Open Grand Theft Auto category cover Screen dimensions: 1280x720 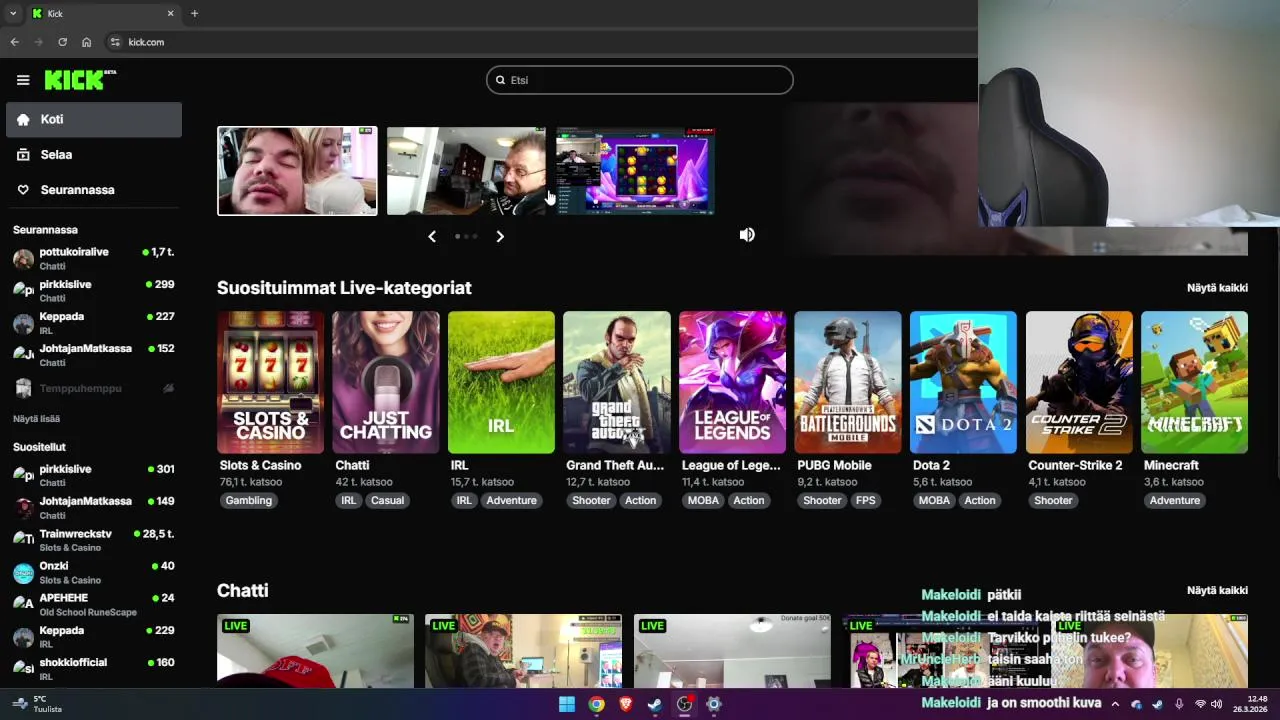click(617, 382)
